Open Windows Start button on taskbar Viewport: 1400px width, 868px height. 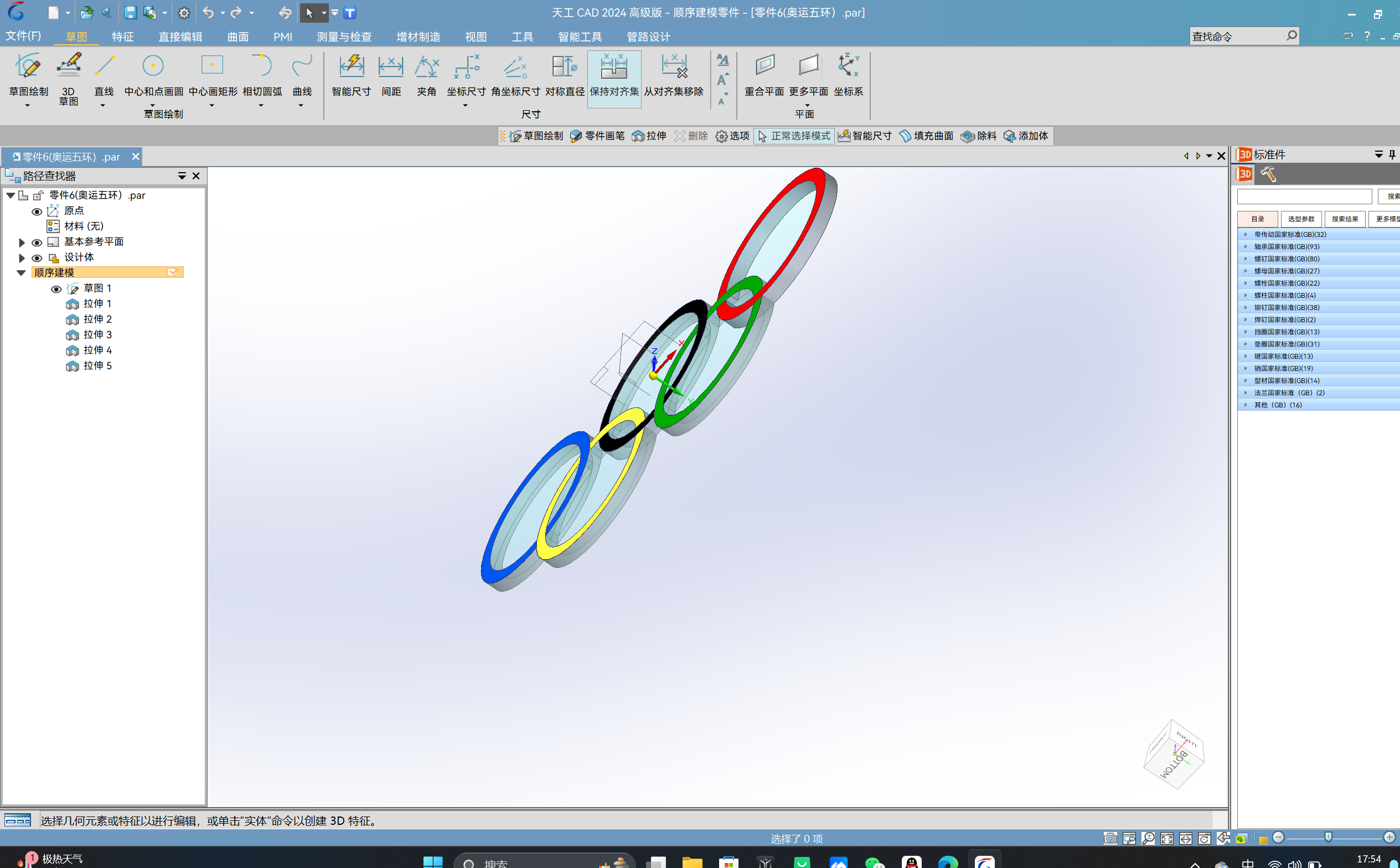[x=433, y=862]
